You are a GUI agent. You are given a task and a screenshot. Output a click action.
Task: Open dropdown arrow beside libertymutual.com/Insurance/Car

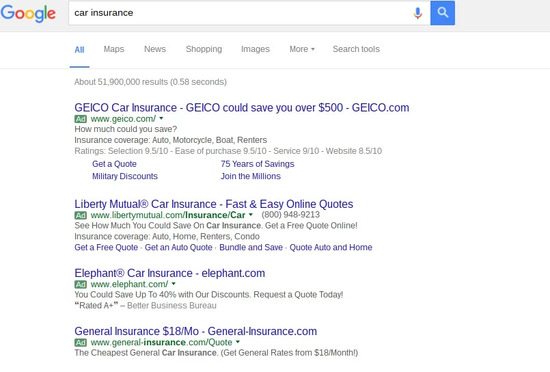pyautogui.click(x=250, y=214)
